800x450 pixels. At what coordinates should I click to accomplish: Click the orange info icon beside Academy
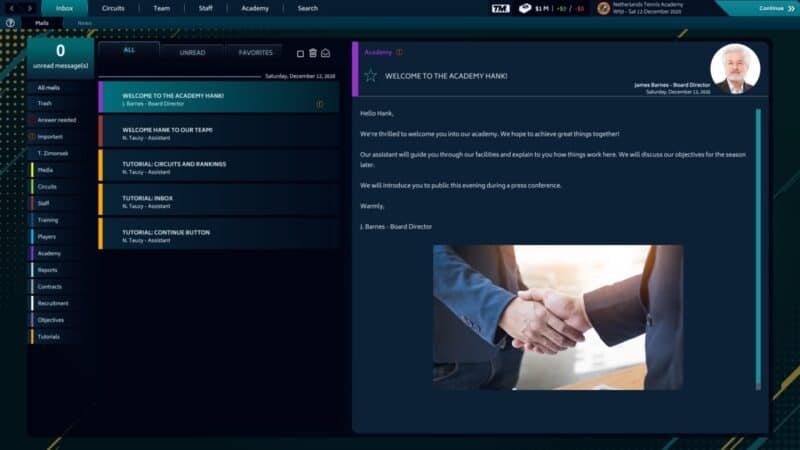click(x=399, y=52)
